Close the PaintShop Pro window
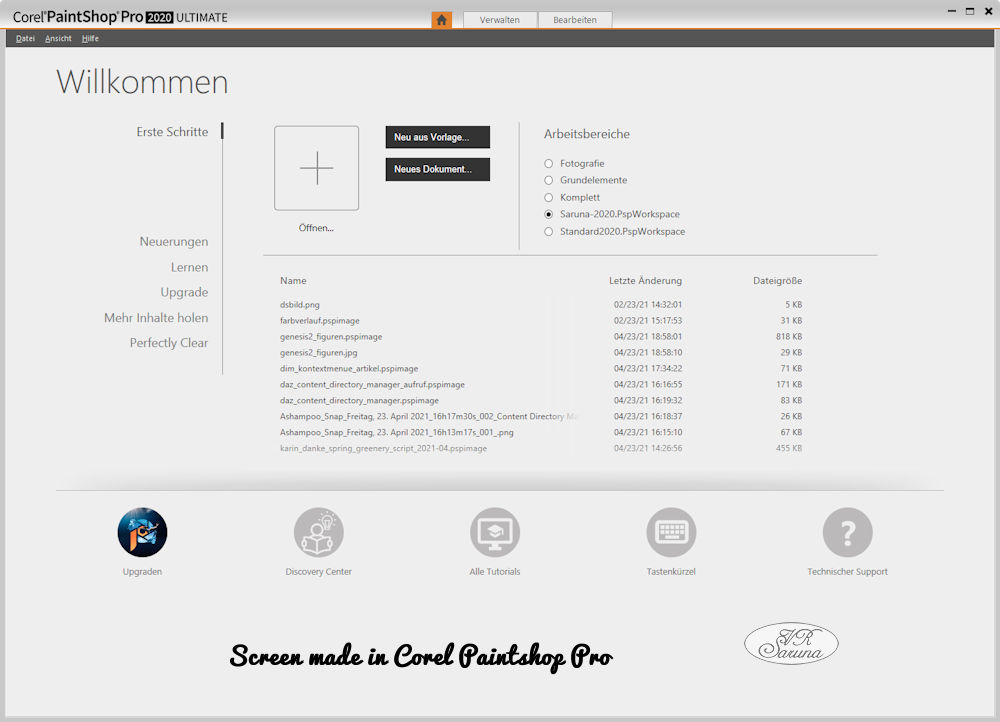 pos(989,11)
